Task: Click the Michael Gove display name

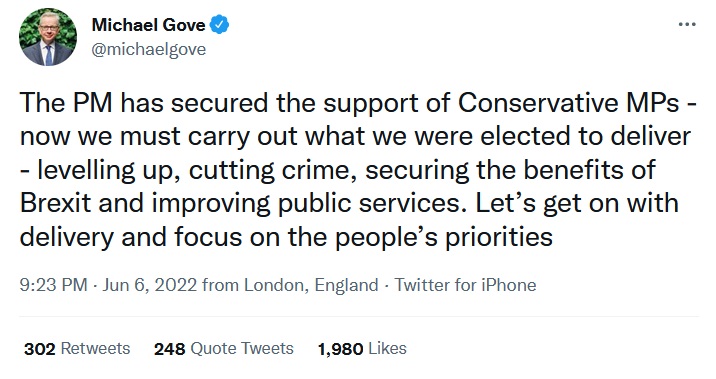Action: (148, 25)
